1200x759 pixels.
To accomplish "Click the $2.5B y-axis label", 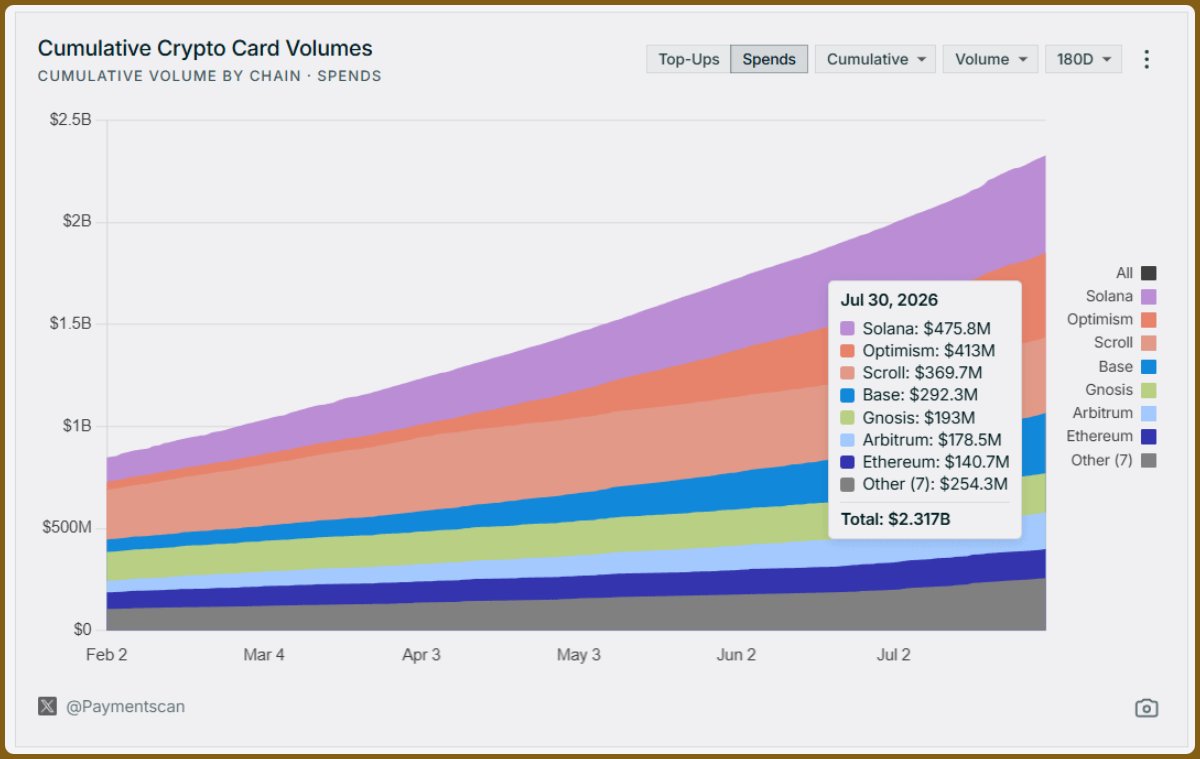I will point(70,120).
